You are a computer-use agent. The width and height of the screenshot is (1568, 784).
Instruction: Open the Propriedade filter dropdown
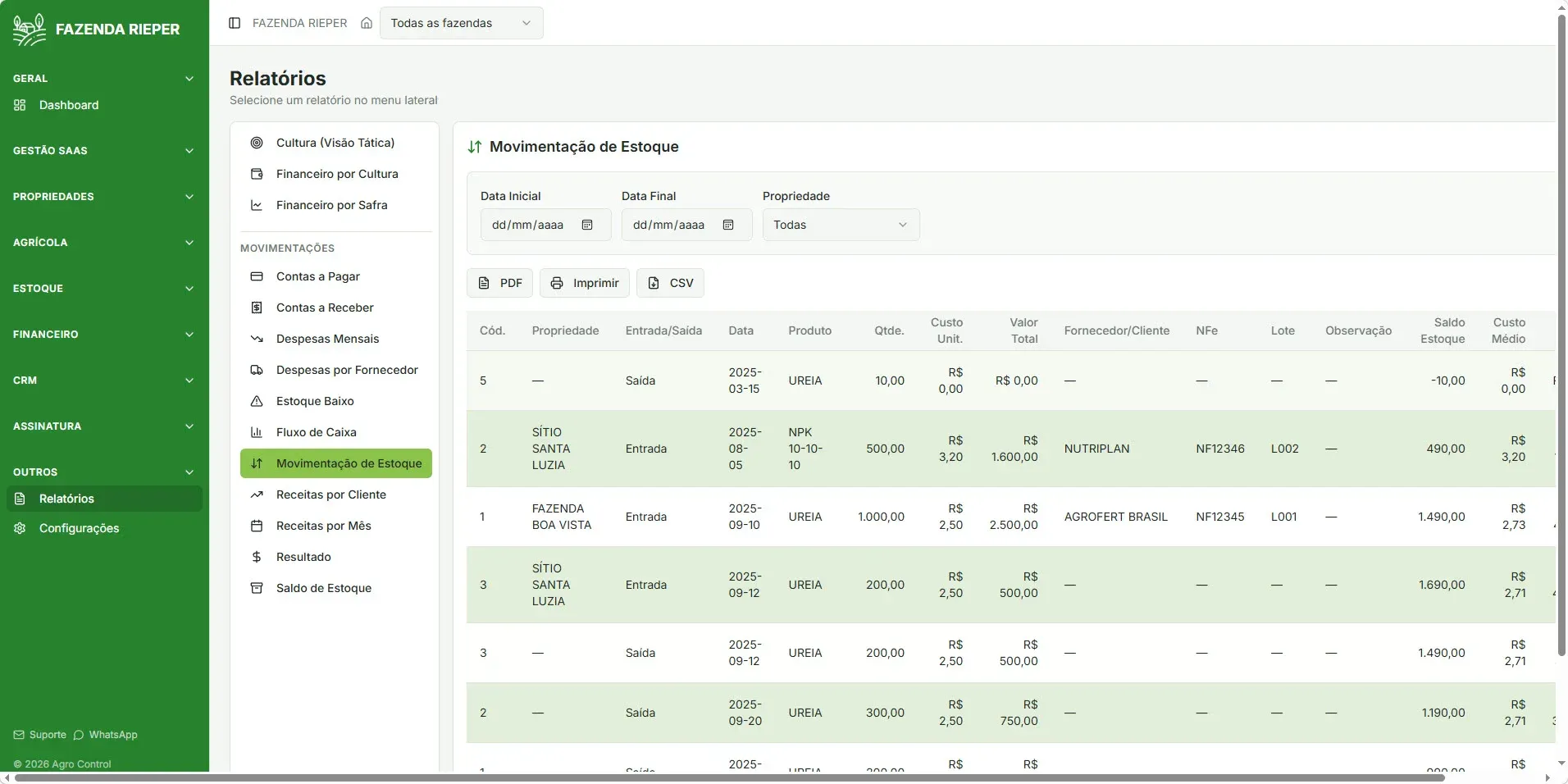(841, 225)
